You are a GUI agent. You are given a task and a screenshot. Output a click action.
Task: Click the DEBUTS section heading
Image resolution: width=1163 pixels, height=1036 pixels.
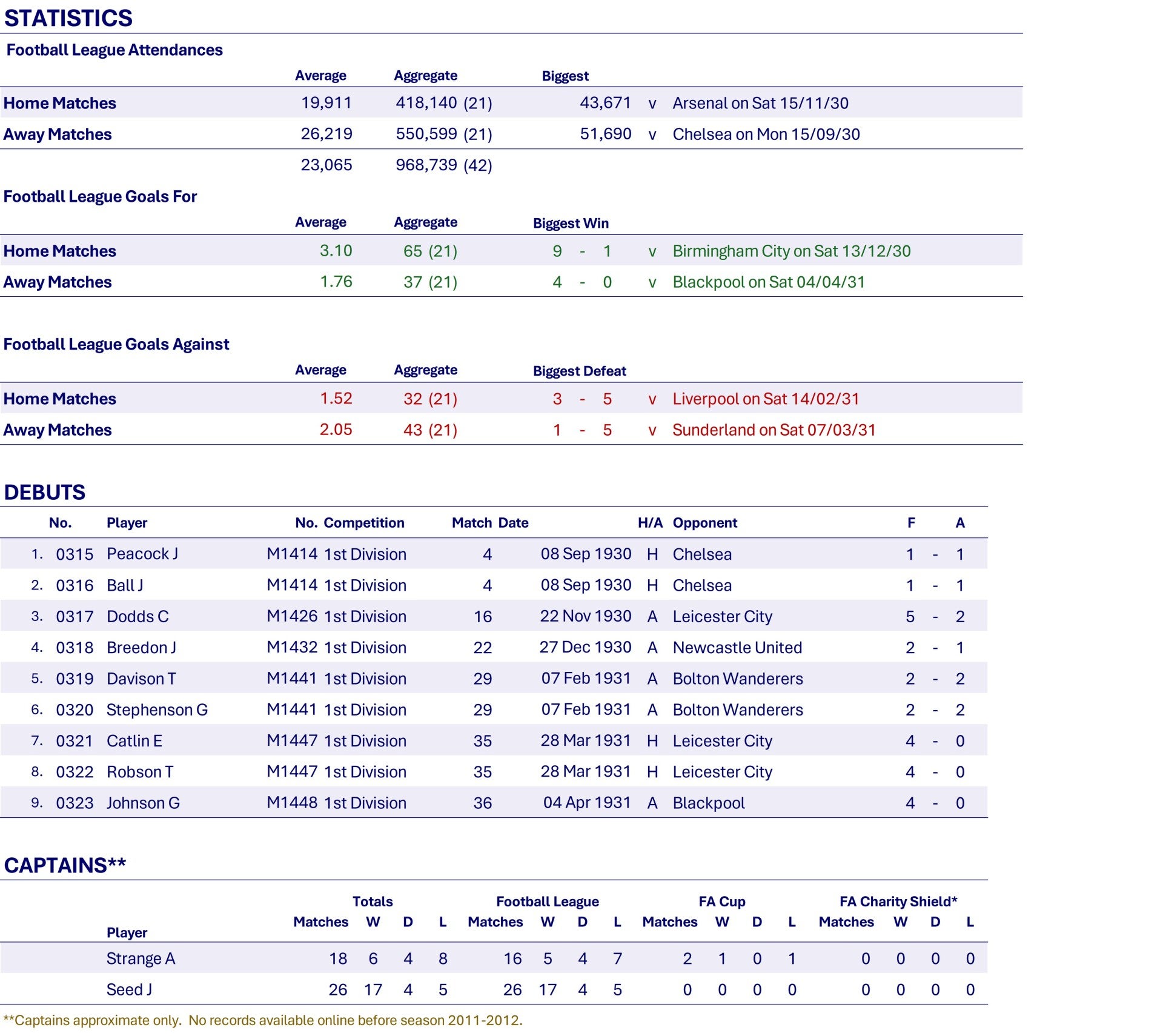point(45,492)
